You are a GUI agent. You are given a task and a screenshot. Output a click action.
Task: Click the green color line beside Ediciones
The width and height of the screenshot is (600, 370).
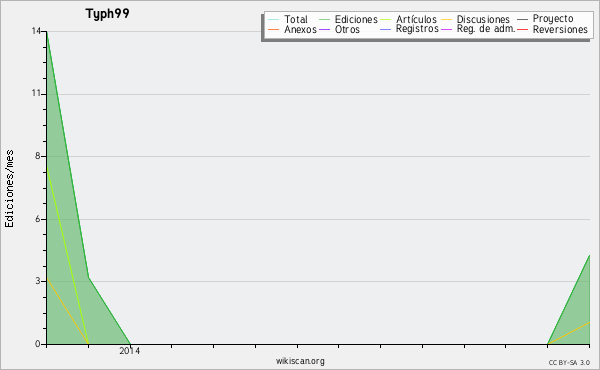click(324, 20)
